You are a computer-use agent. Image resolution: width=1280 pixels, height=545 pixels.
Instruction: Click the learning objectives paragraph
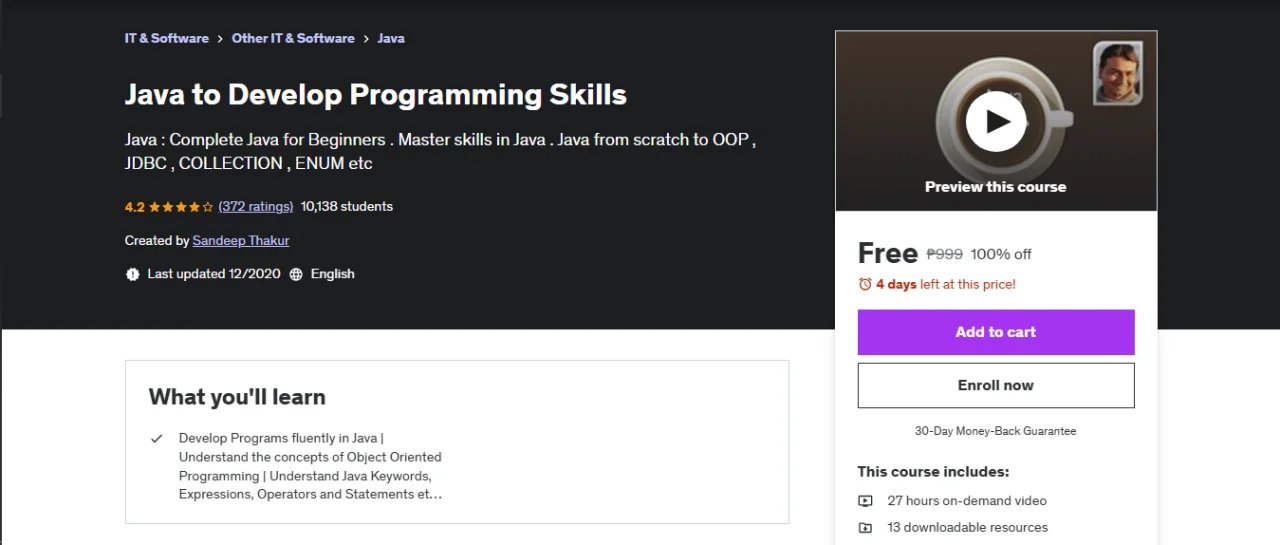coord(311,466)
